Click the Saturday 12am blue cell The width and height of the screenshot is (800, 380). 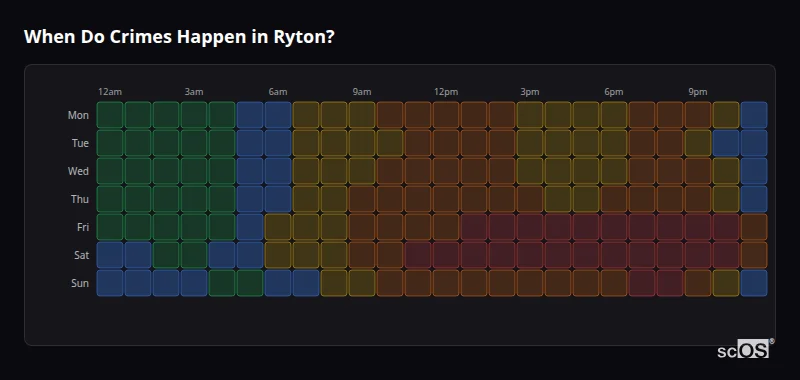pyautogui.click(x=110, y=255)
